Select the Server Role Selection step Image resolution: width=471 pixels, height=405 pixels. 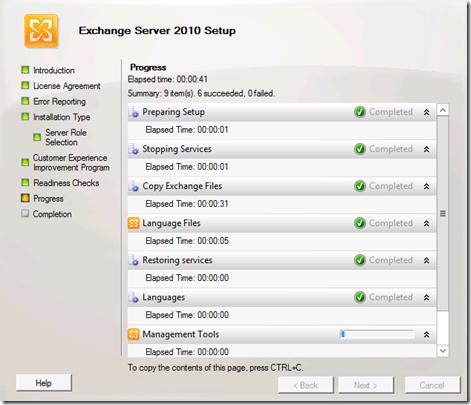pyautogui.click(x=66, y=137)
